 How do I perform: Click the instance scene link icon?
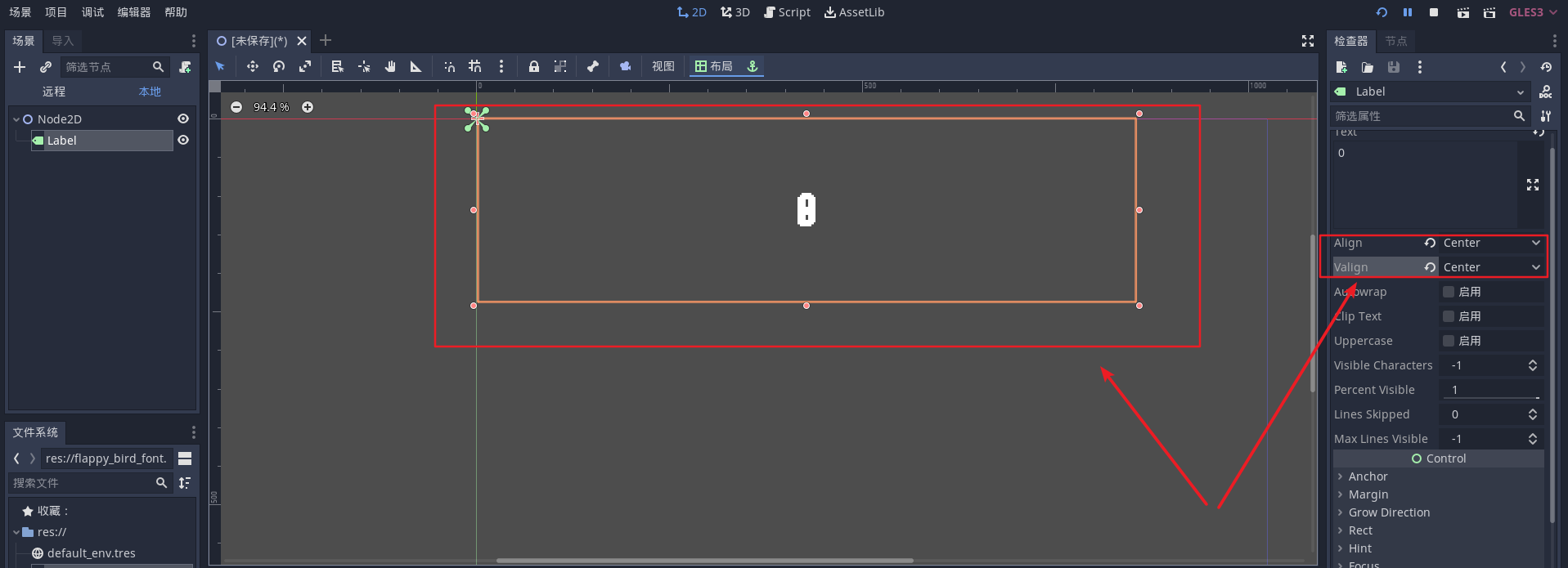click(x=46, y=67)
